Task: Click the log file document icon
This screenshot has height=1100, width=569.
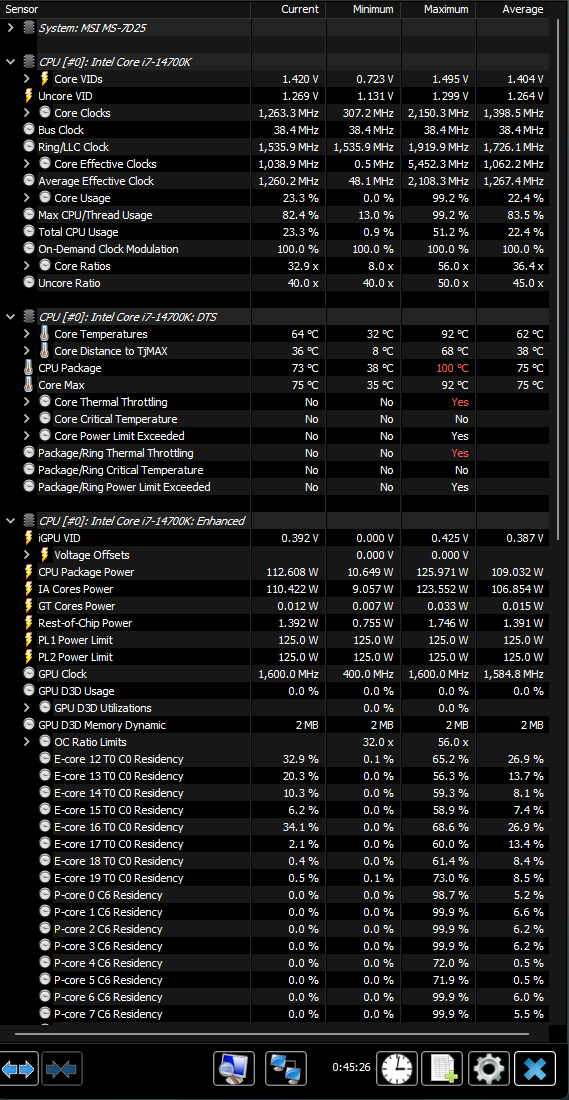Action: pos(443,1069)
